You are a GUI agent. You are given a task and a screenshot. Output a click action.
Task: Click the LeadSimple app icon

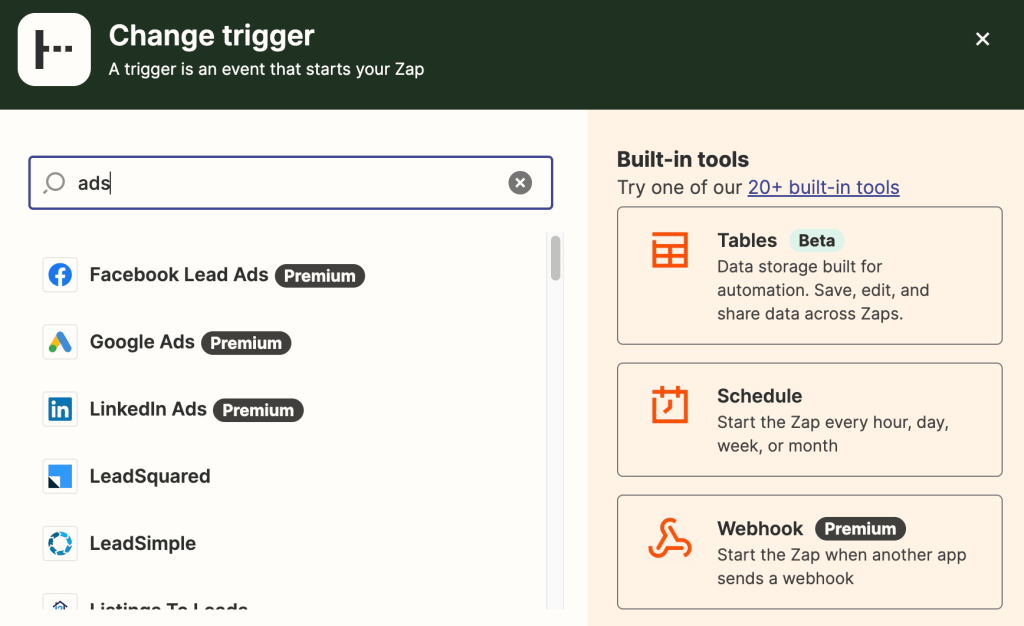coord(60,543)
